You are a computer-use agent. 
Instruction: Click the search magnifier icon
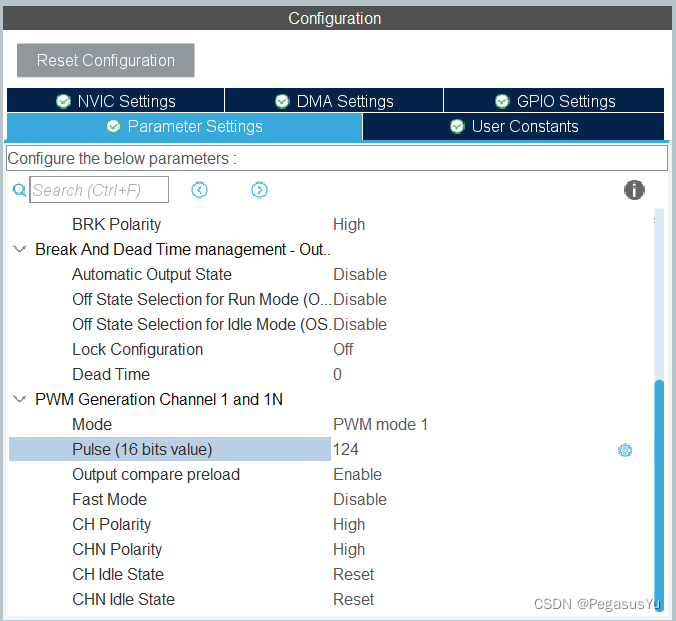[x=19, y=190]
